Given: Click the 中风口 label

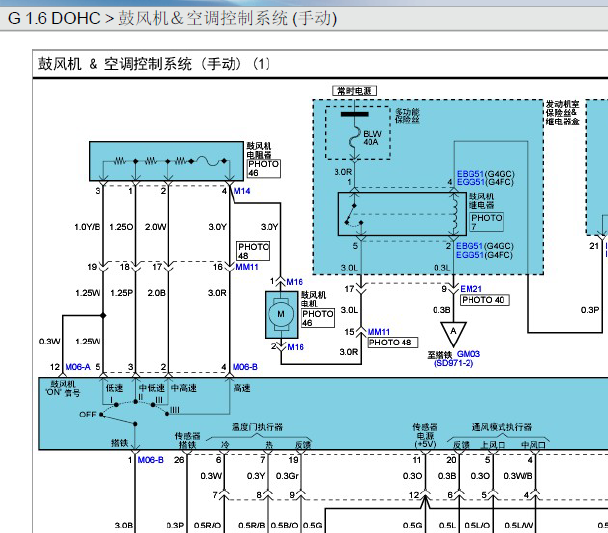Looking at the screenshot, I should (534, 445).
